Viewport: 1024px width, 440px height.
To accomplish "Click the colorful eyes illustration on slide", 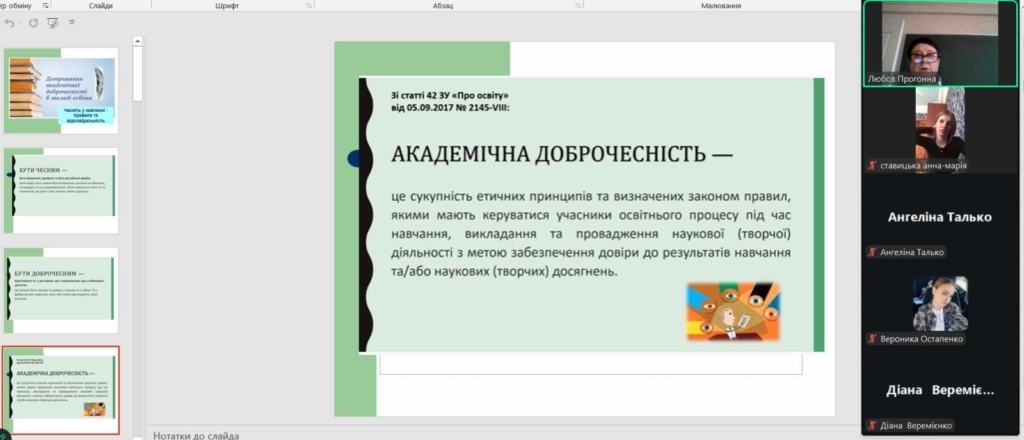I will click(x=732, y=312).
